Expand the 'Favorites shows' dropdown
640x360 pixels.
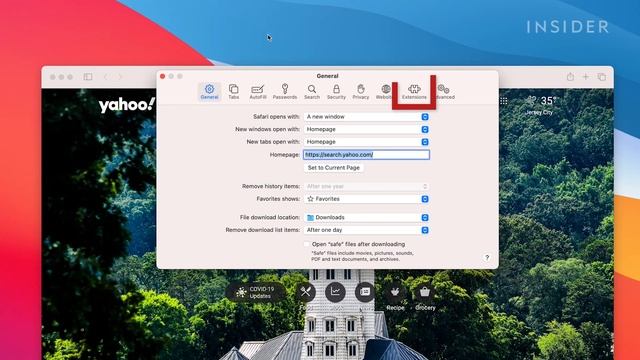pyautogui.click(x=367, y=199)
